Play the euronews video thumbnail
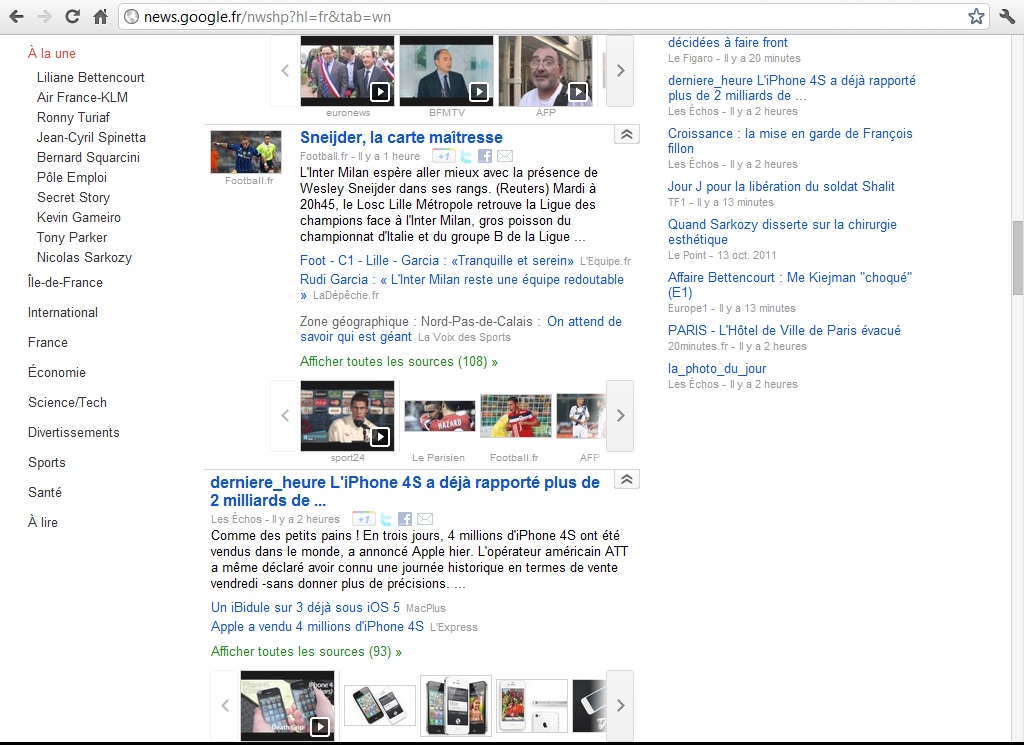This screenshot has width=1025, height=745. (347, 71)
